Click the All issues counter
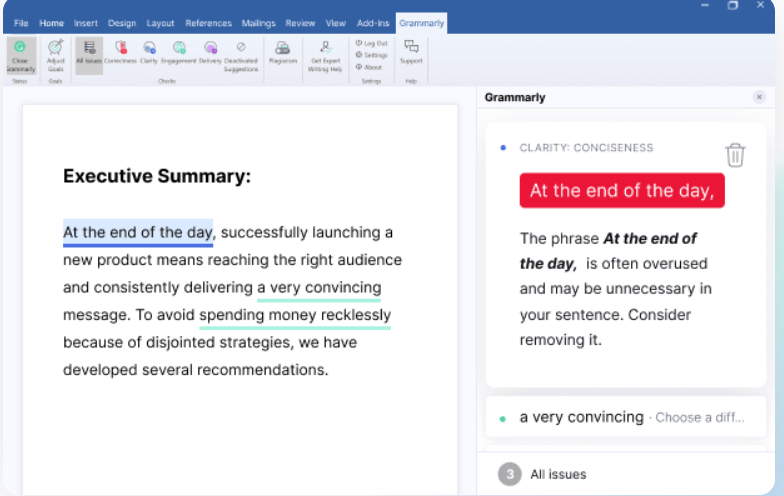784x496 pixels. [542, 474]
